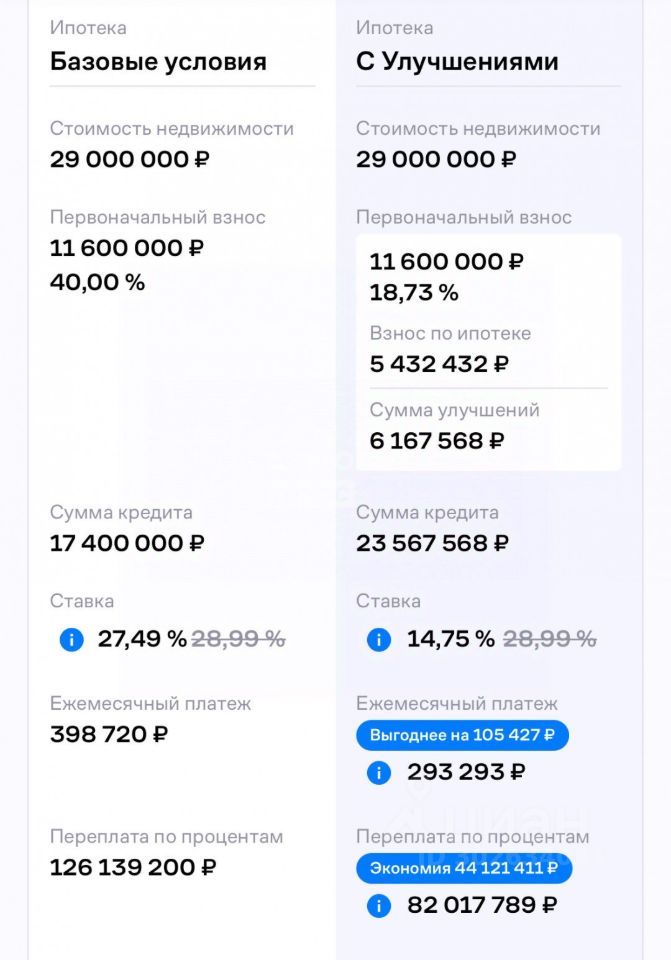Tap the 'Выгоднее на 105 427 ₽' badge
671x960 pixels.
pyautogui.click(x=462, y=735)
